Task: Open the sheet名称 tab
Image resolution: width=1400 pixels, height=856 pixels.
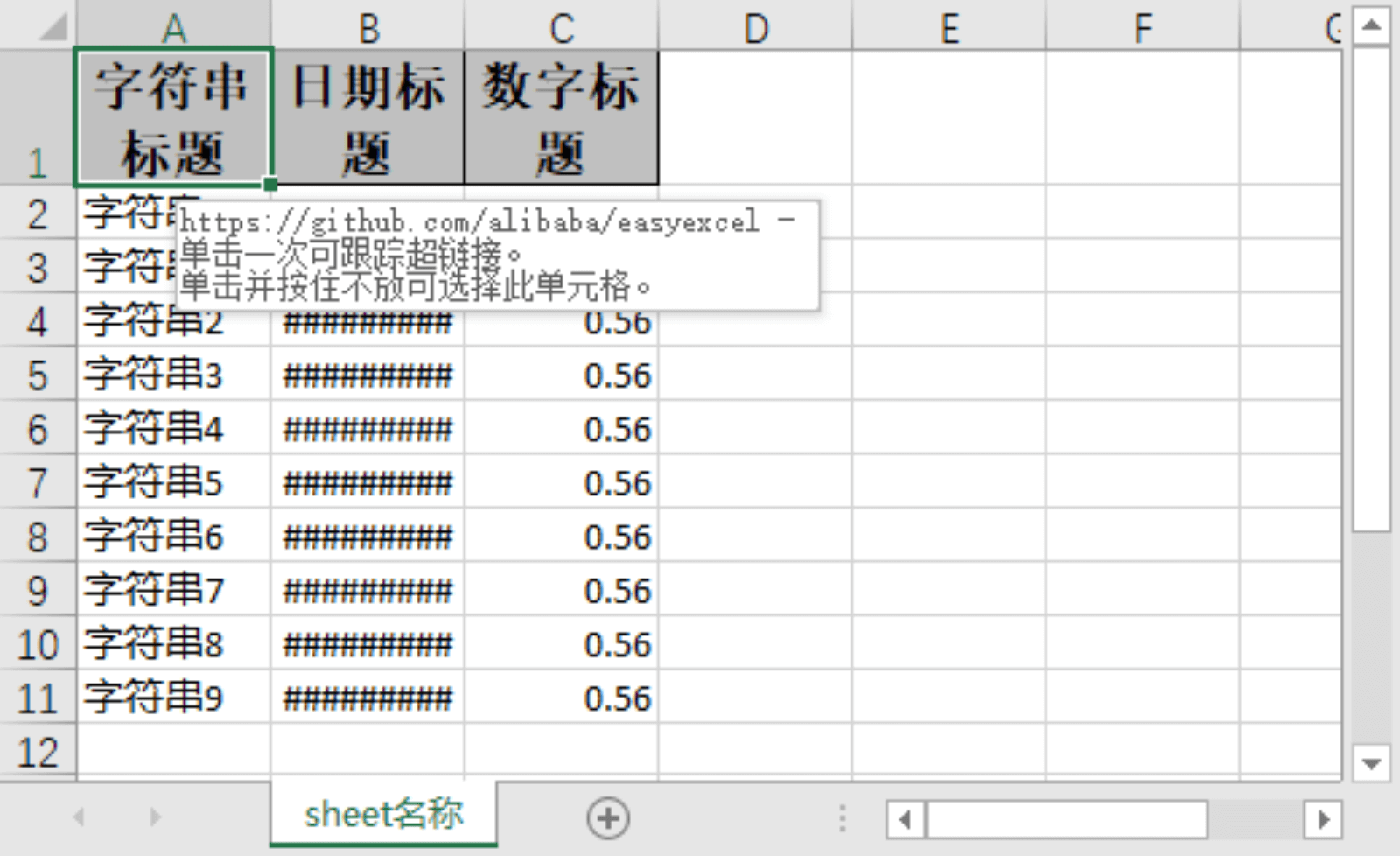Action: click(383, 815)
